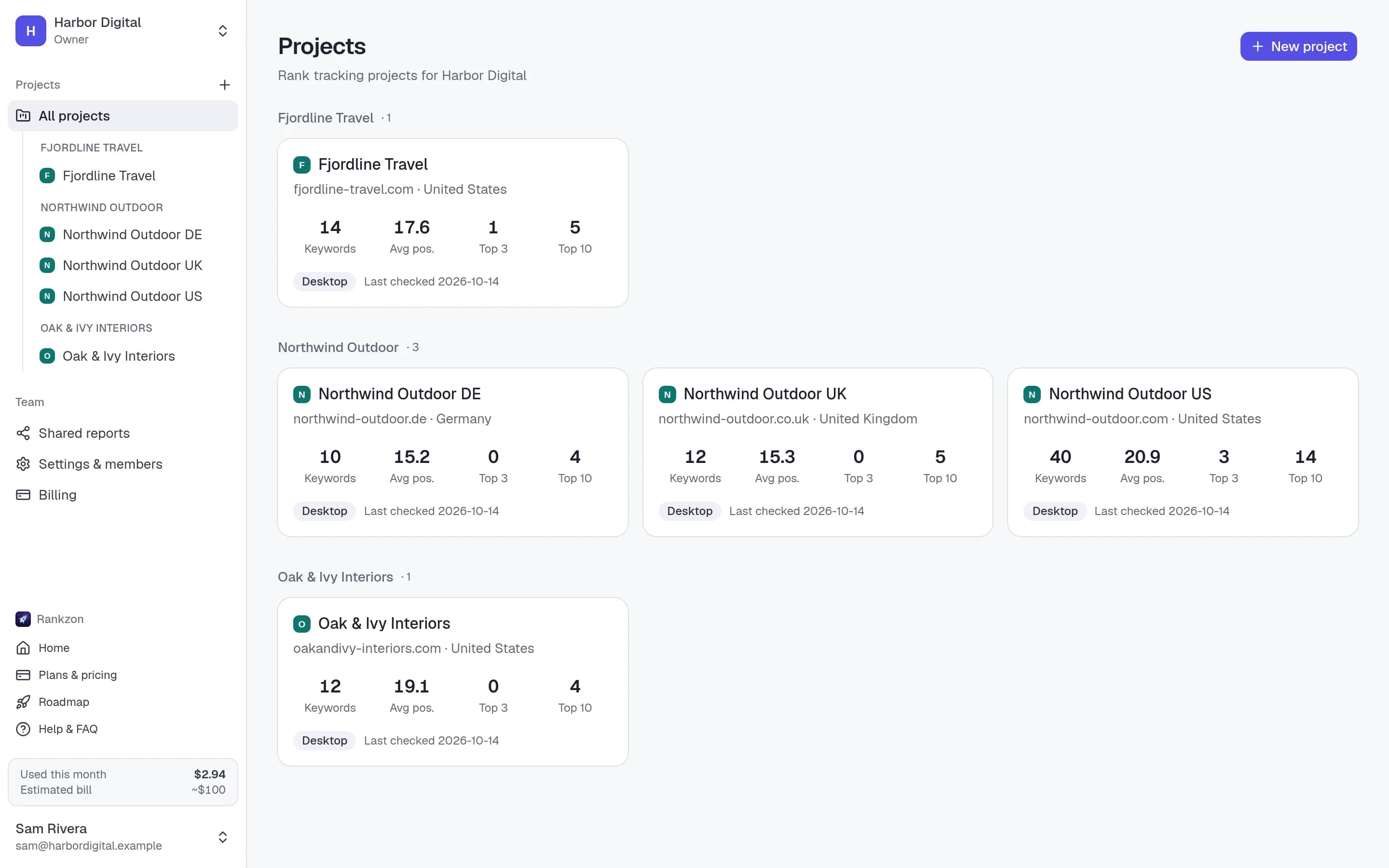Select All projects in the sidebar
This screenshot has width=1389, height=868.
[123, 116]
